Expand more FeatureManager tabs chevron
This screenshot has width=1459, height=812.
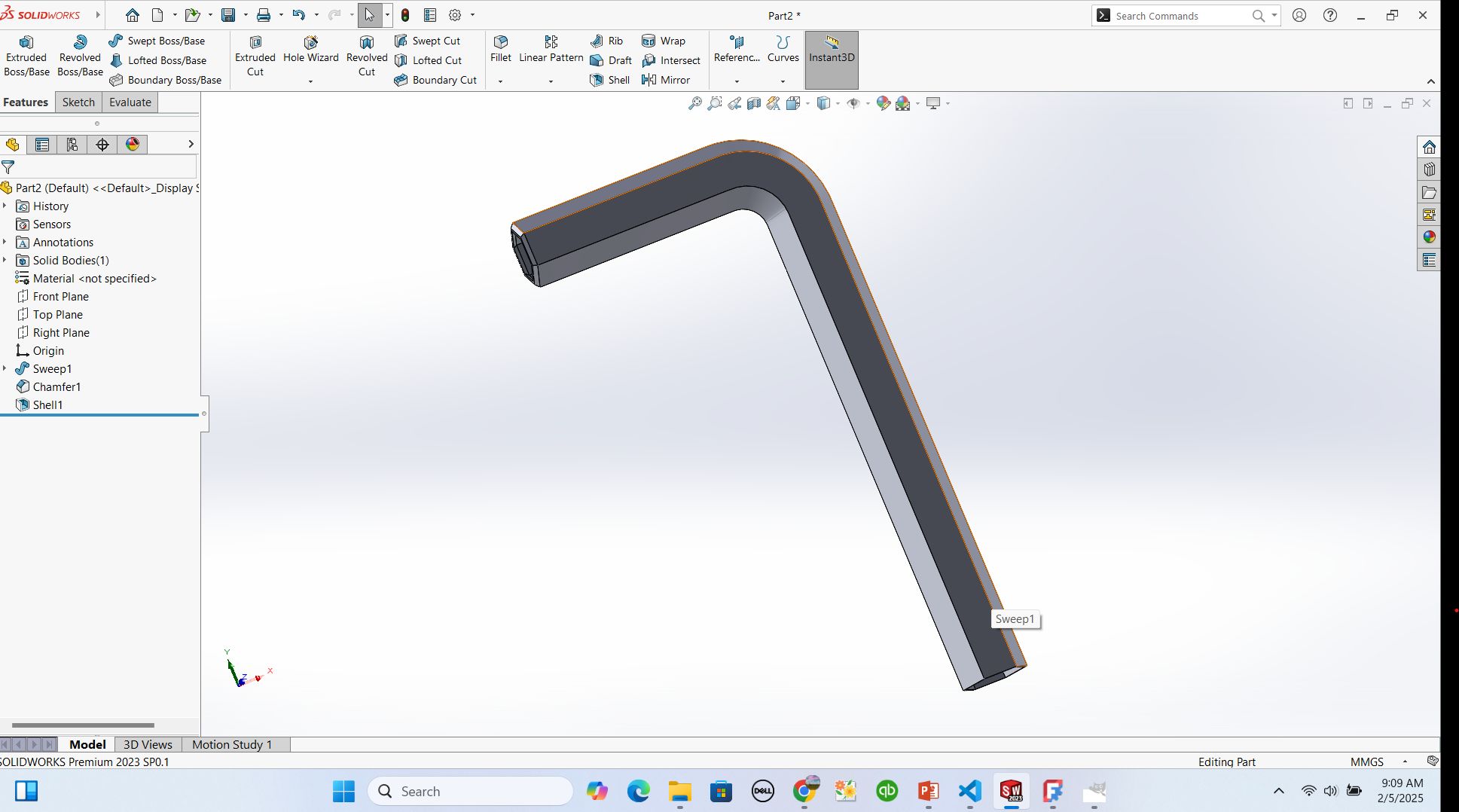click(191, 144)
